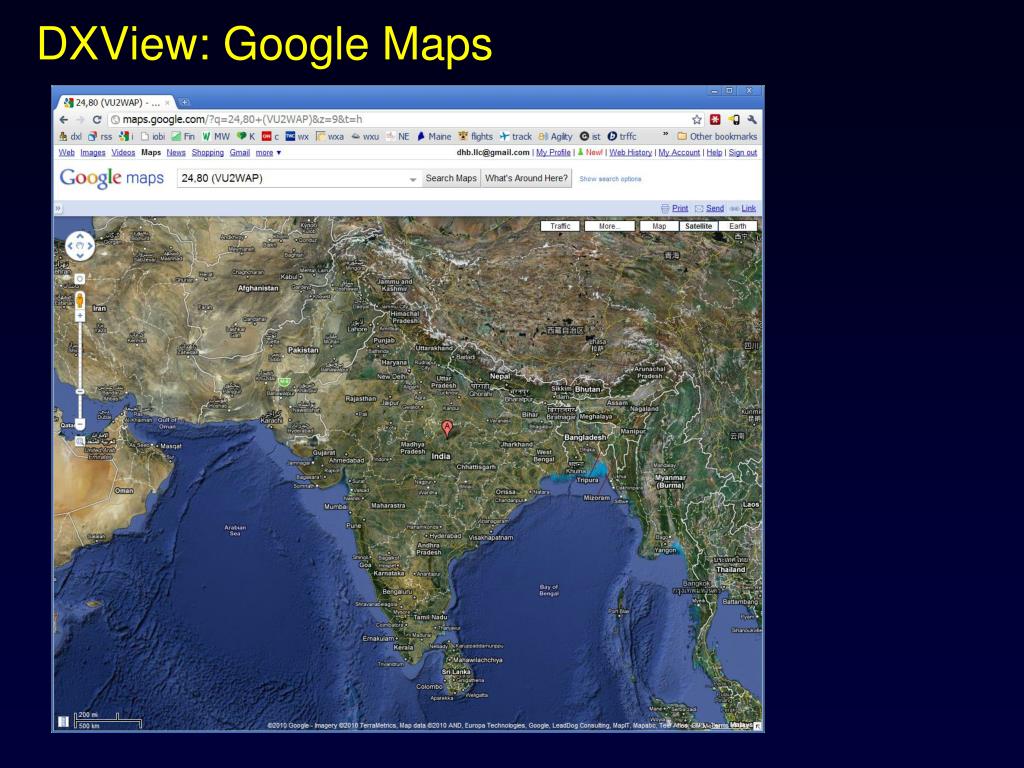Select the 24,80 (VU2WAP) browser tab

tap(116, 103)
